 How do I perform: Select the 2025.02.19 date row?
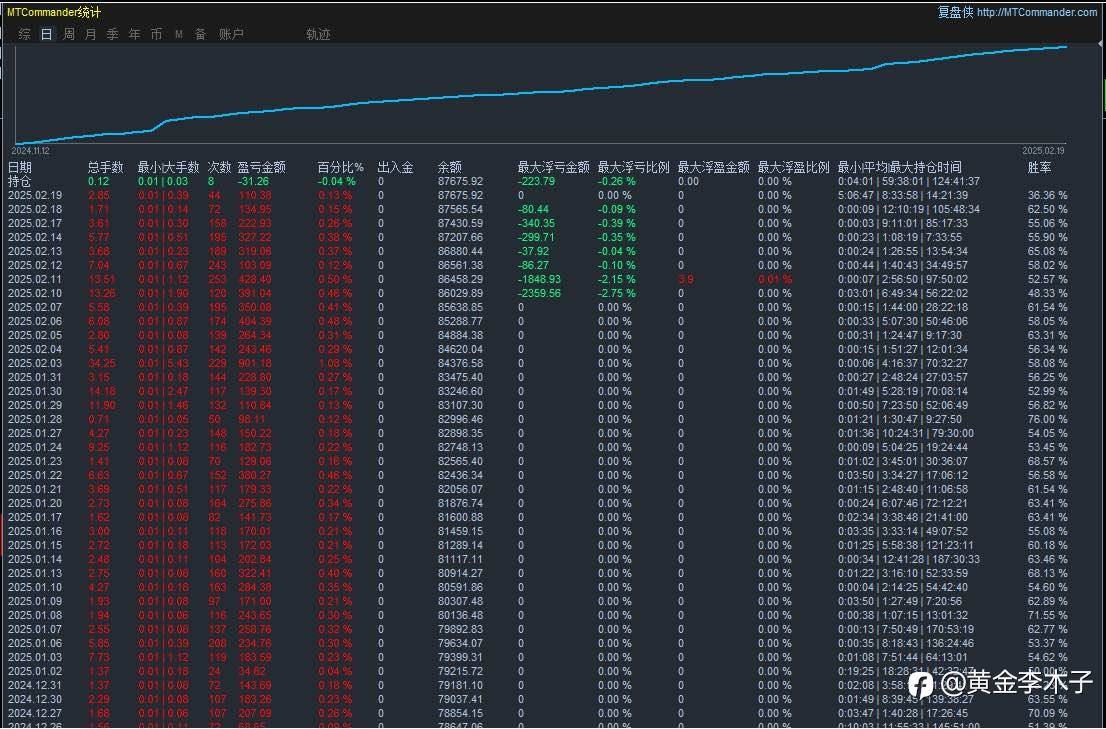[35, 195]
